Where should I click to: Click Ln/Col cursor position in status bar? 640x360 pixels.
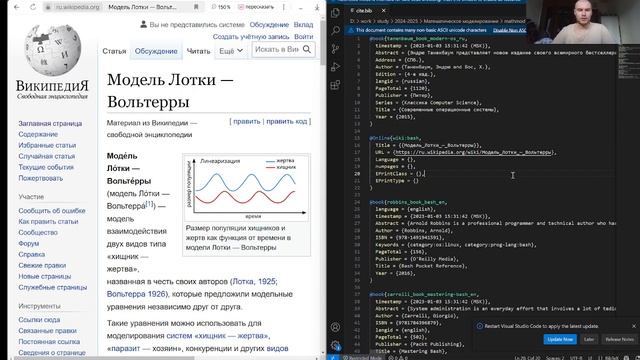[527, 358]
